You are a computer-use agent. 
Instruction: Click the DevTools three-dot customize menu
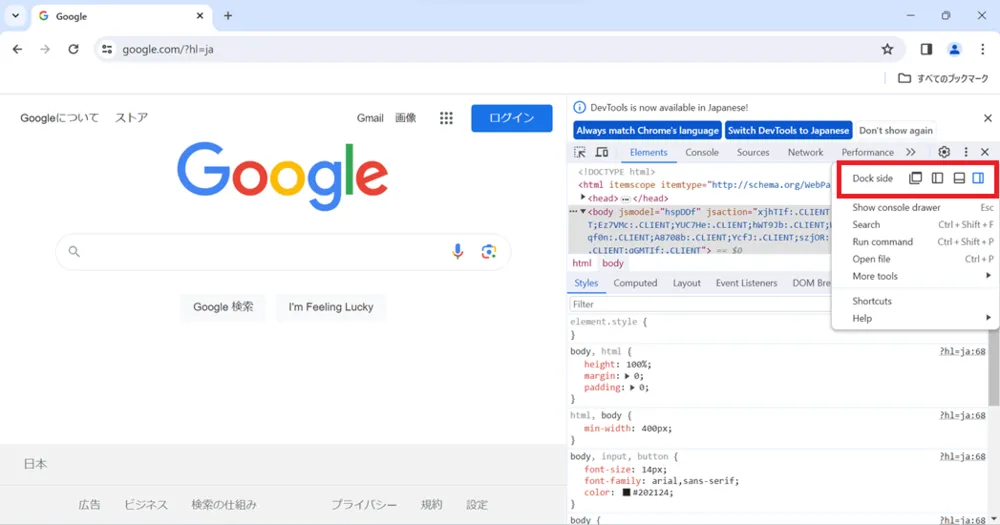coord(966,152)
